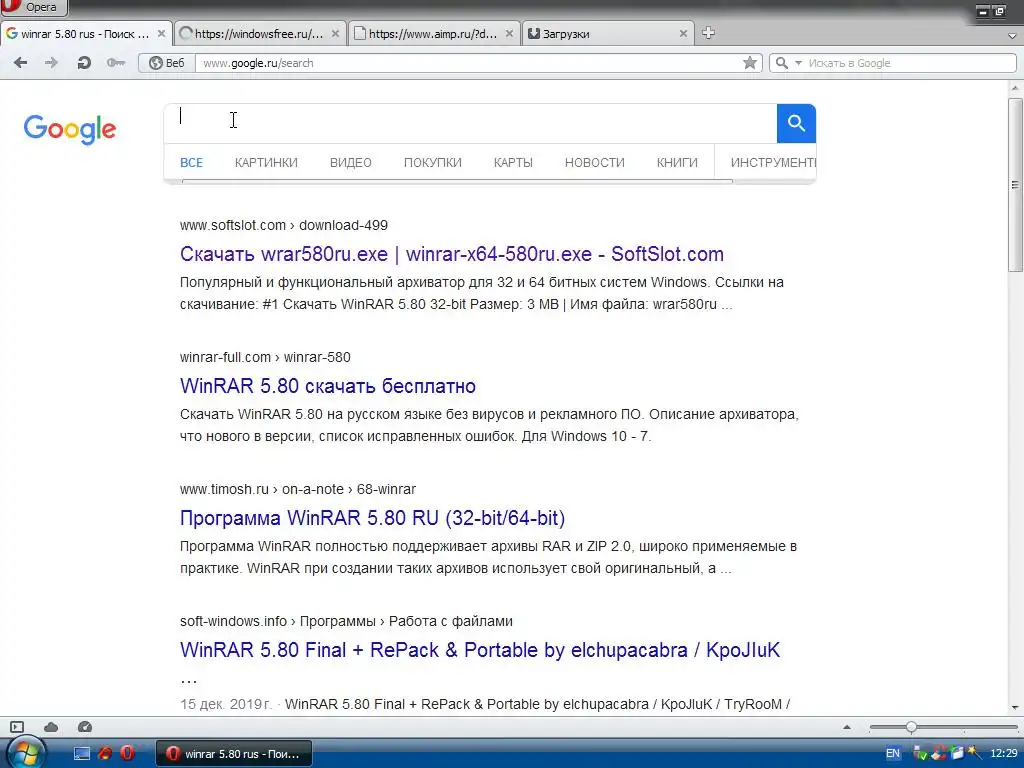The height and width of the screenshot is (768, 1024).
Task: Click the soft-windows.info › Программы URL text
Action: click(346, 621)
